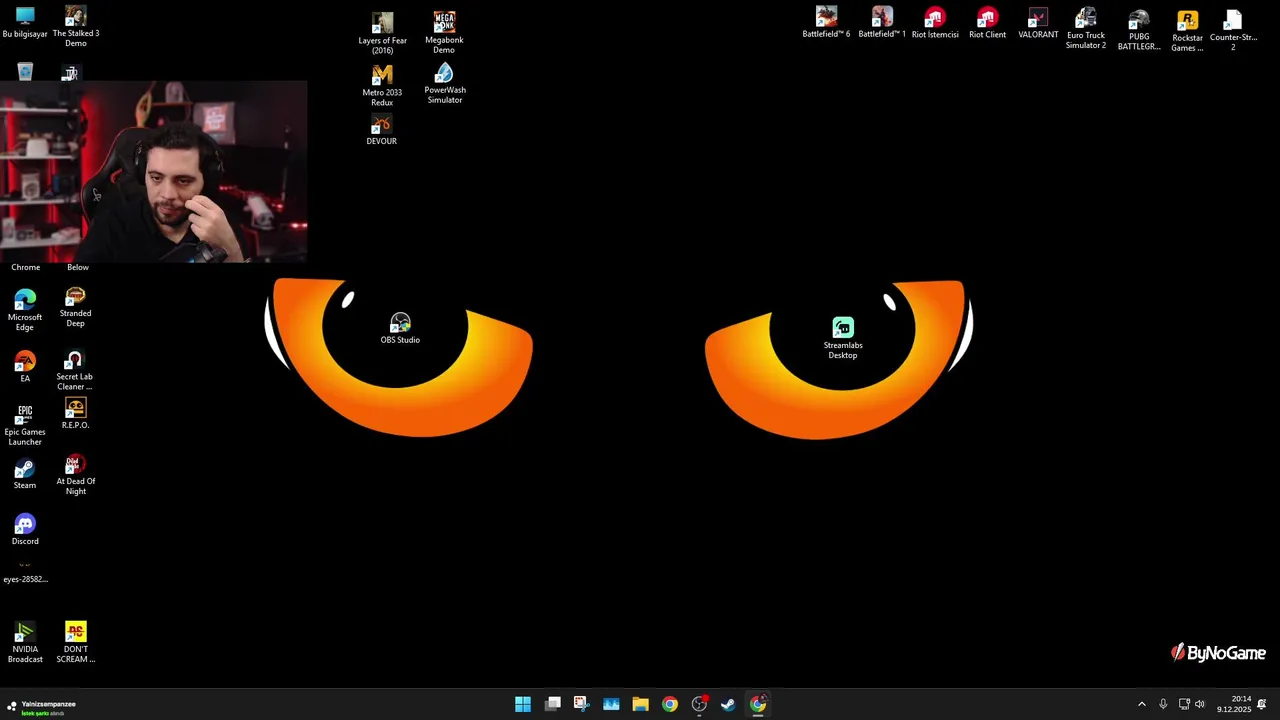Launch R.E.P.O. game shortcut

[75, 414]
